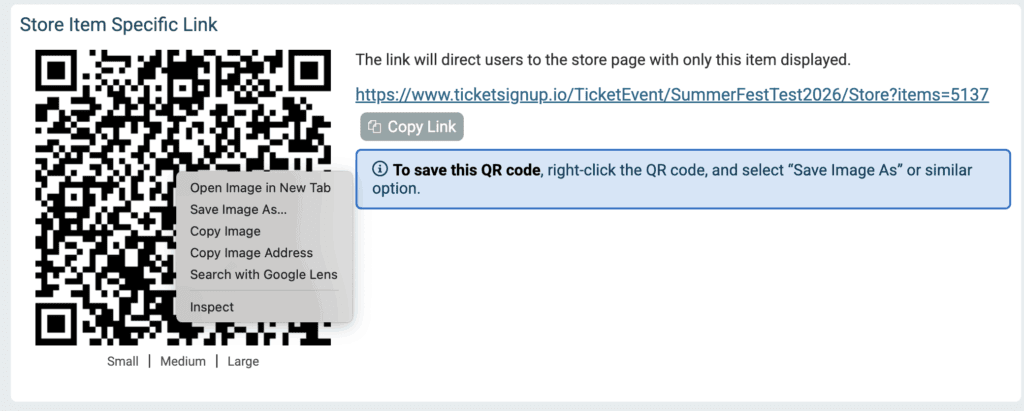Viewport: 1024px width, 411px height.
Task: Set QR code size to Medium
Action: (183, 361)
